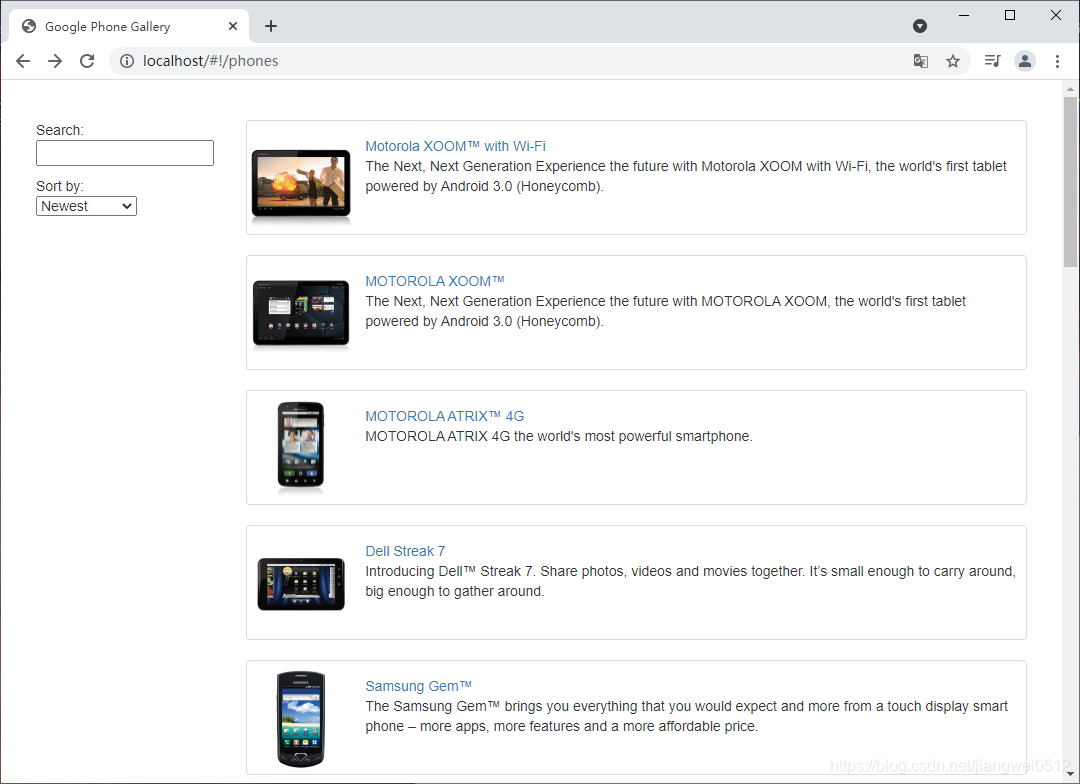Bookmark this page with the star
This screenshot has width=1080, height=784.
click(x=953, y=61)
